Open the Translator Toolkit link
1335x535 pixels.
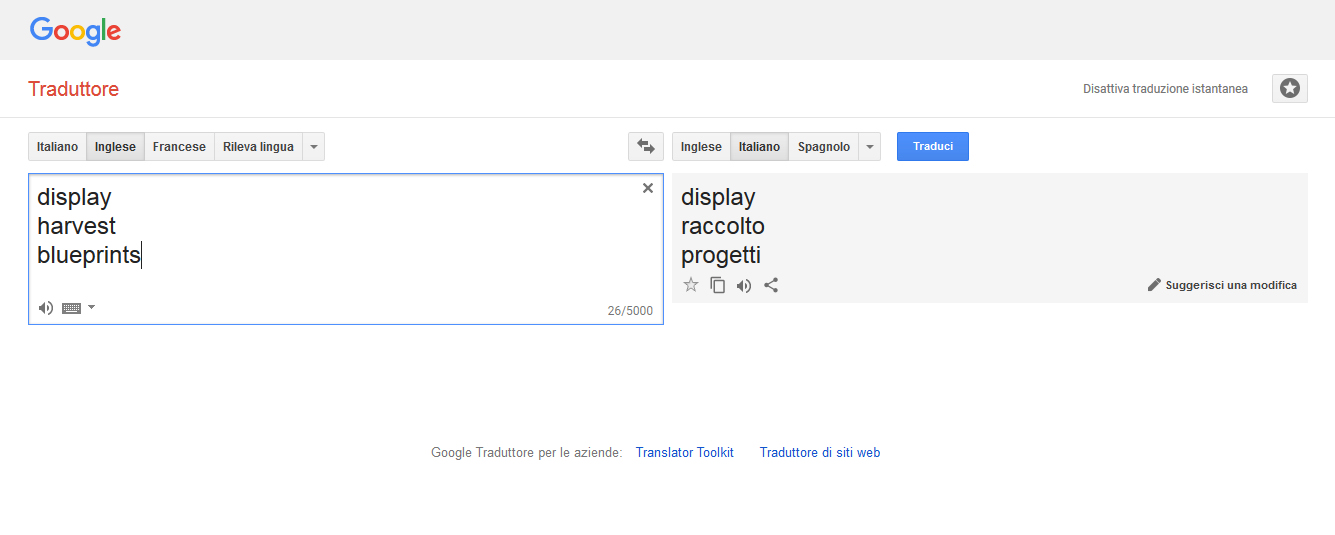(x=685, y=453)
